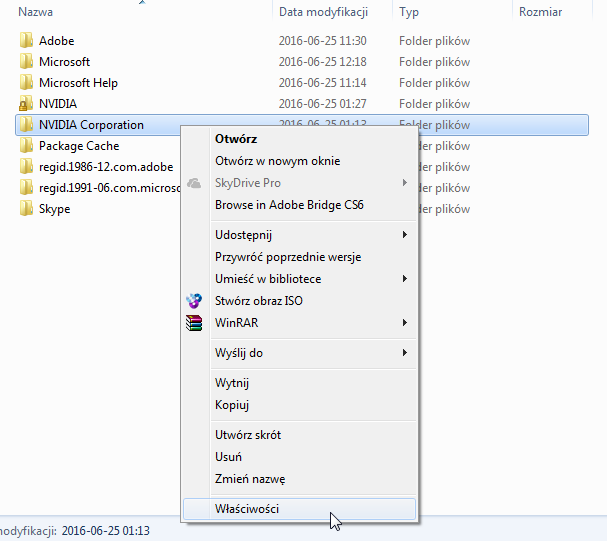Click the Skype folder icon
Image resolution: width=607 pixels, height=541 pixels.
26,208
